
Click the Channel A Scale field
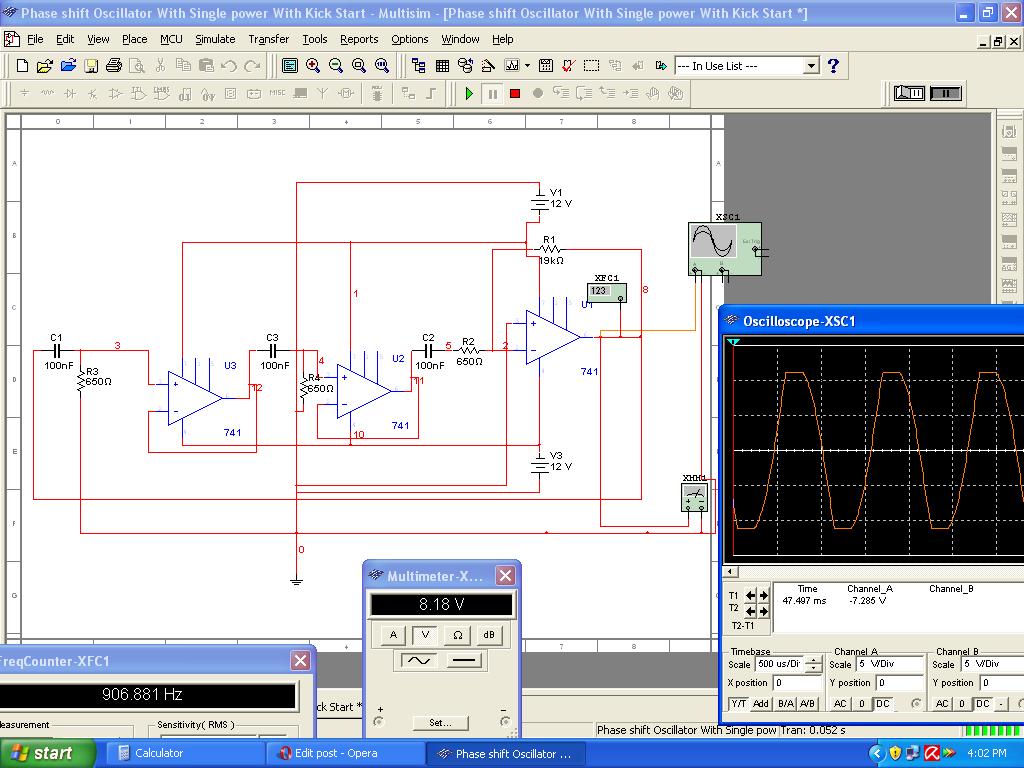point(890,664)
